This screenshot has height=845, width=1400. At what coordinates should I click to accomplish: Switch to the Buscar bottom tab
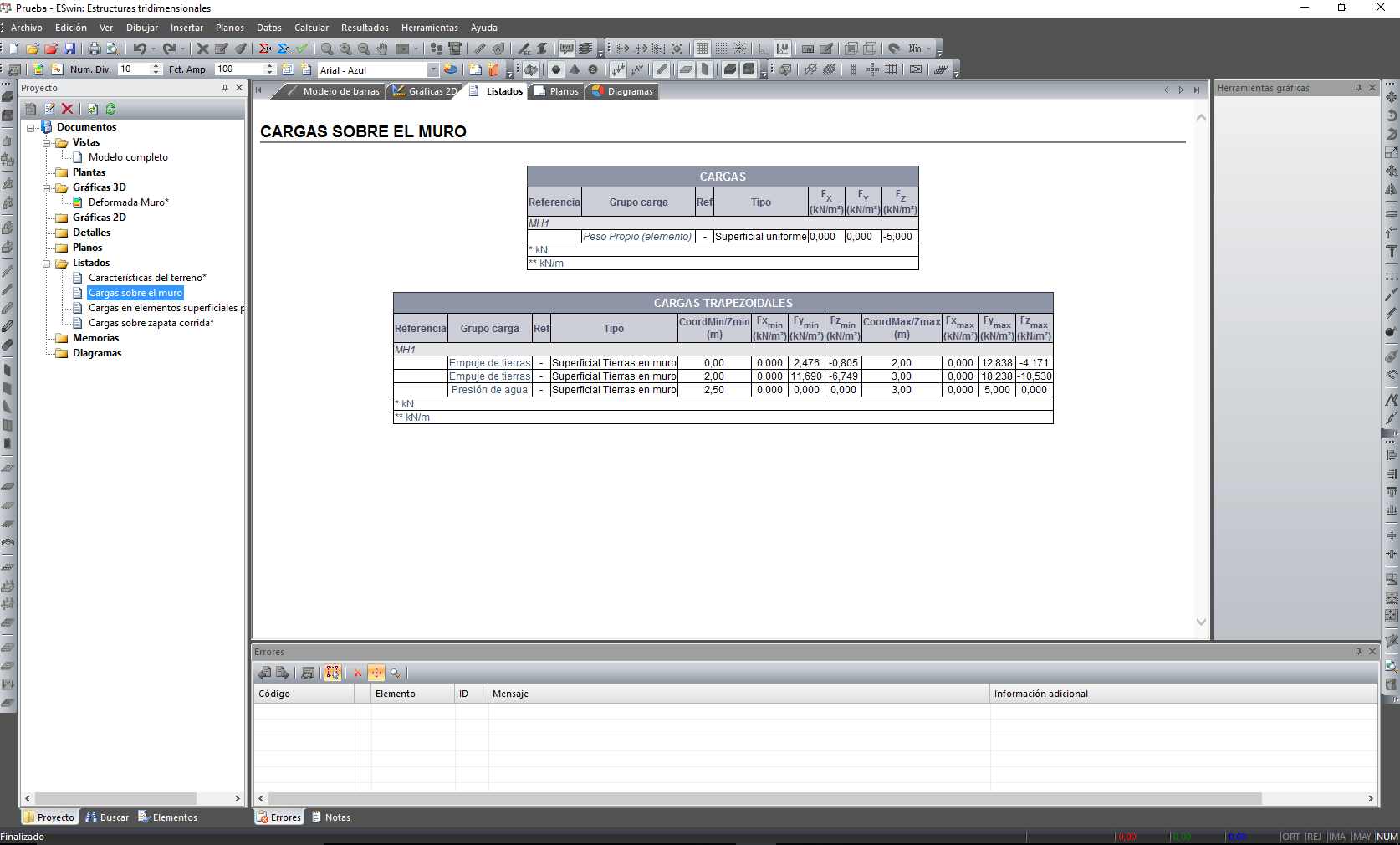coord(108,817)
